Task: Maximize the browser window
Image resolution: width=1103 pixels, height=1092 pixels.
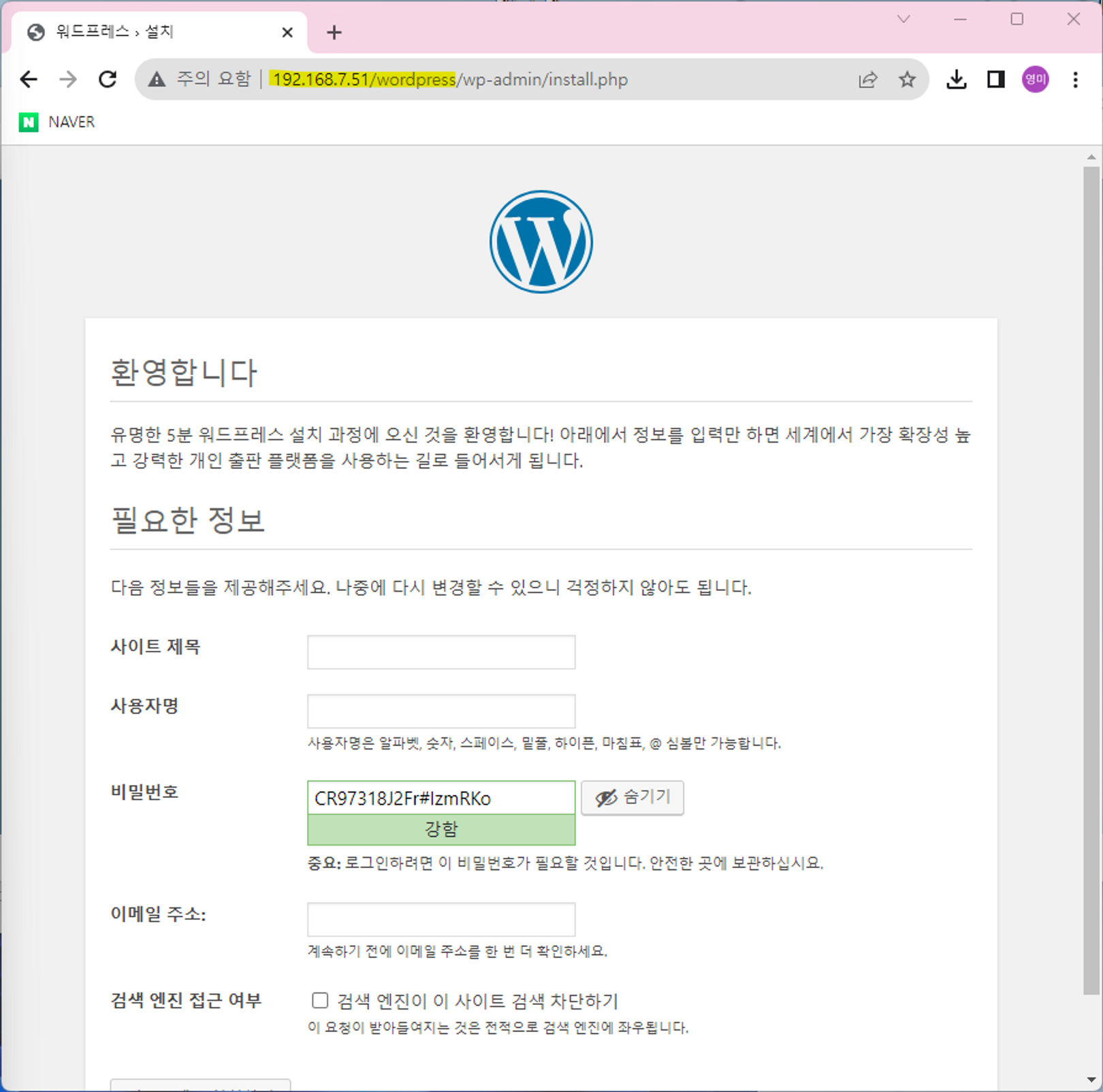Action: (1017, 19)
